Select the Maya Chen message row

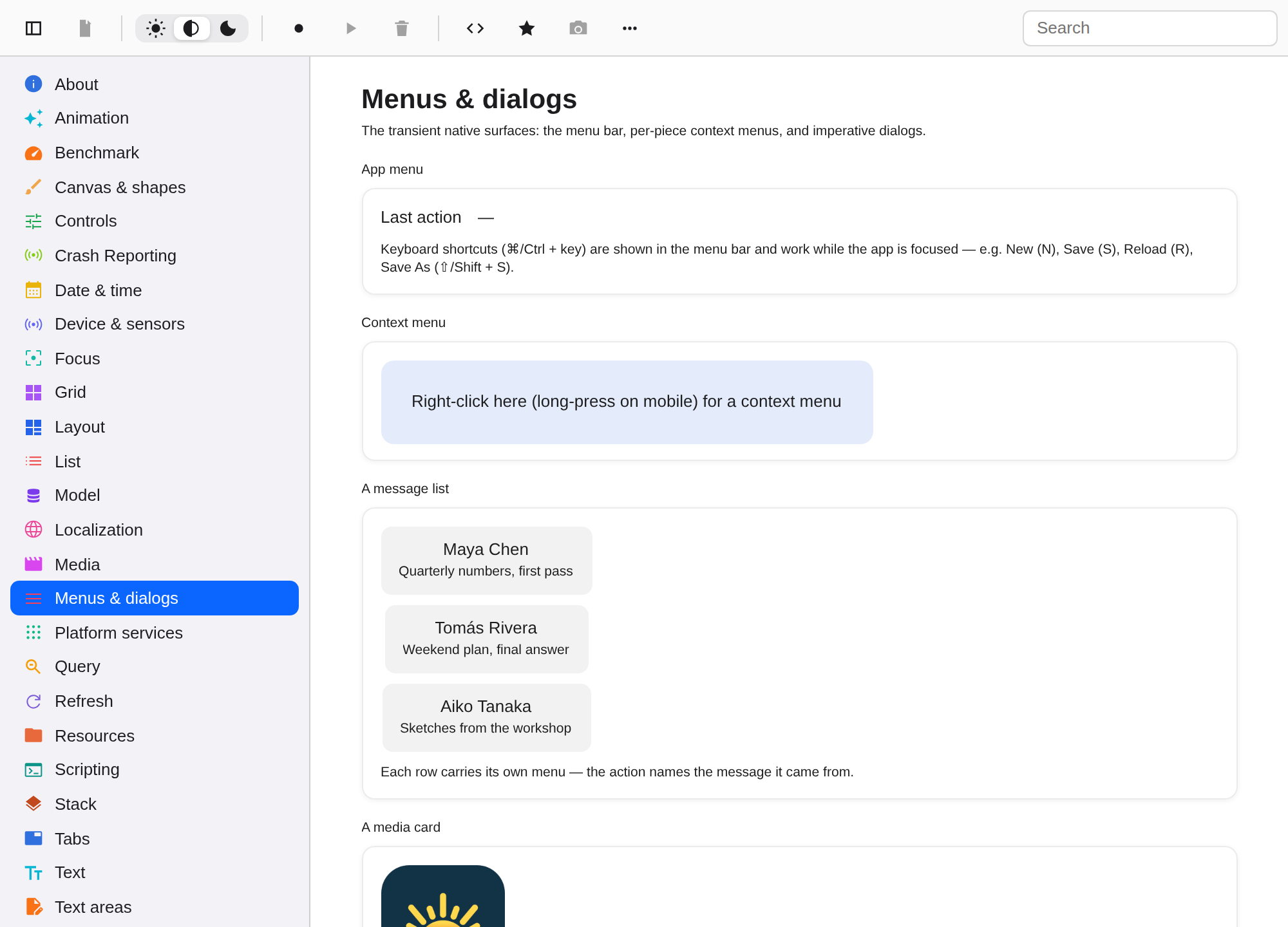point(486,561)
